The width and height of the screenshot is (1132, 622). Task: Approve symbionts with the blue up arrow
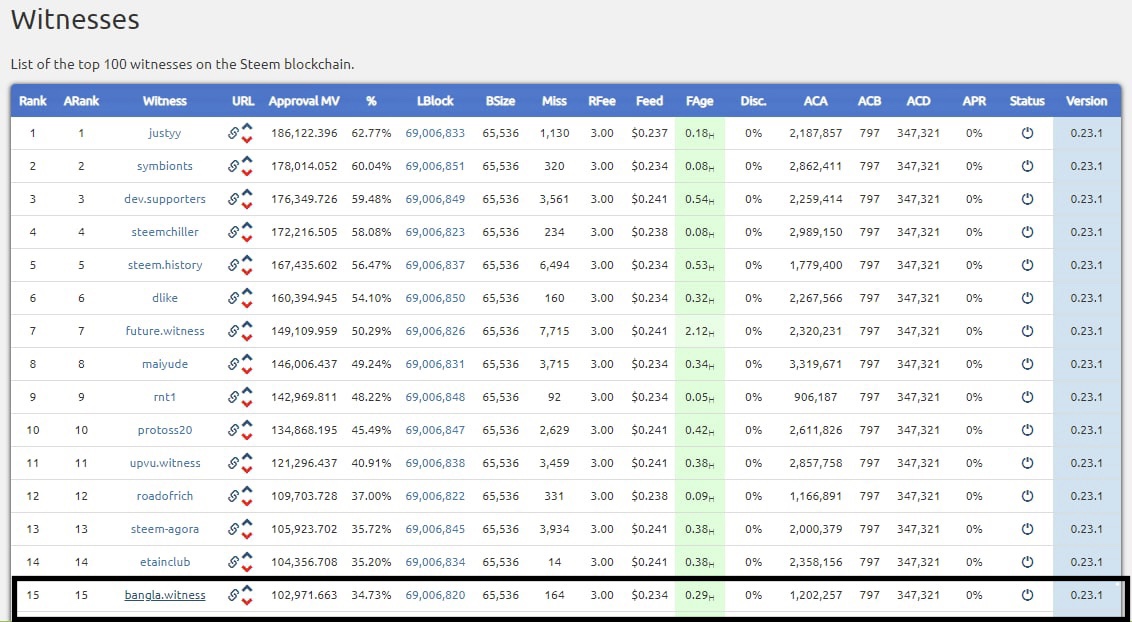click(x=247, y=161)
